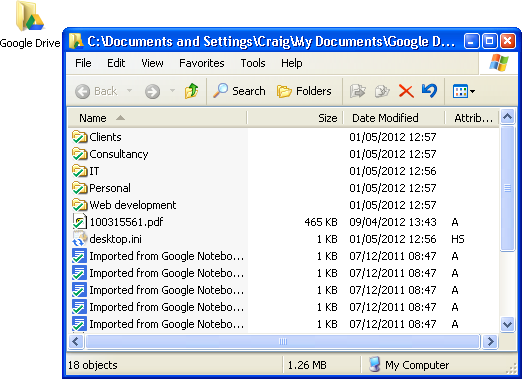Click the IT folder date 01/05/2012 12:56
Screen dimensions: 522x379
tap(393, 171)
